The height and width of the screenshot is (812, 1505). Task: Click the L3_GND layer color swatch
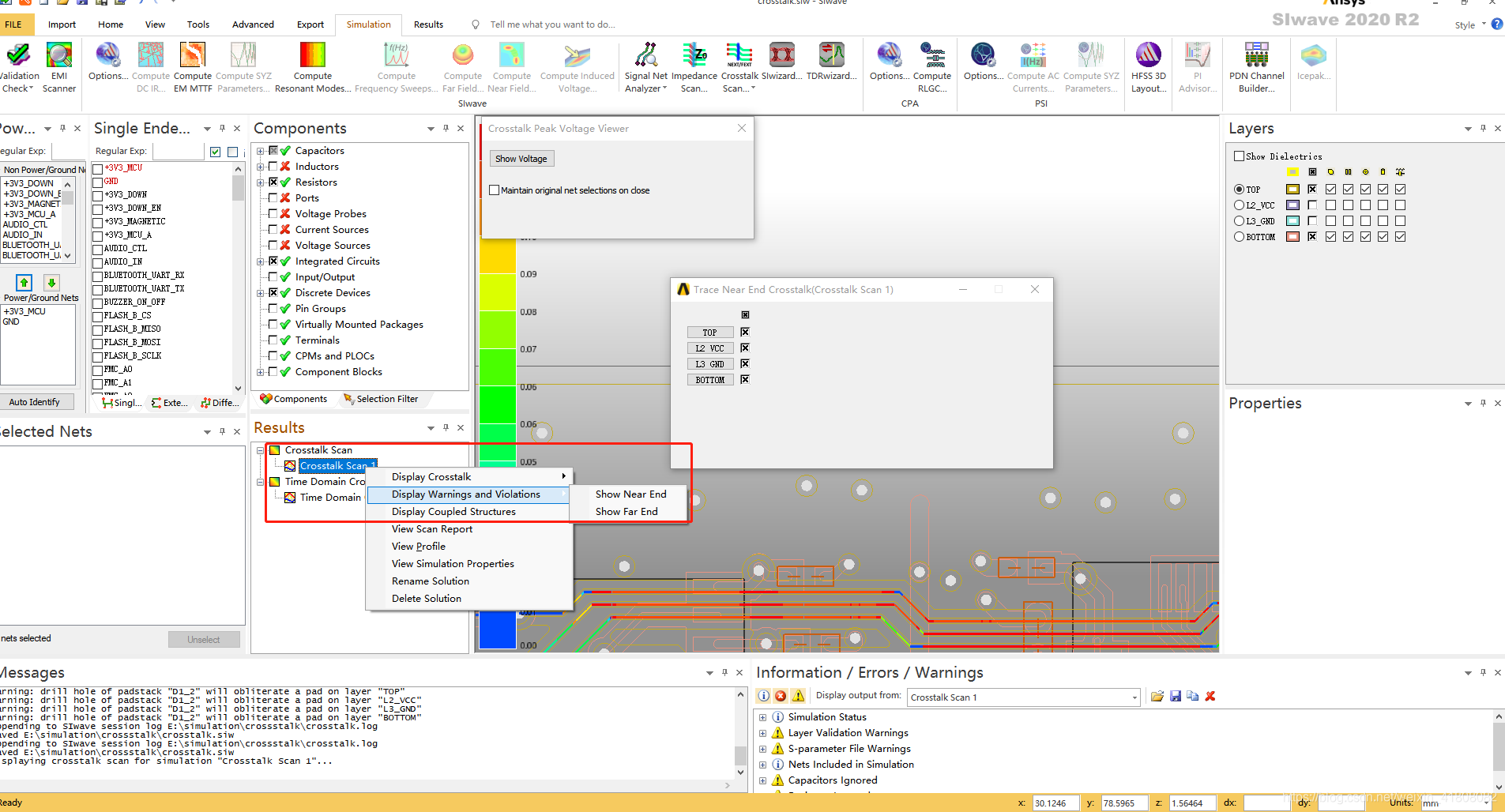click(1292, 221)
